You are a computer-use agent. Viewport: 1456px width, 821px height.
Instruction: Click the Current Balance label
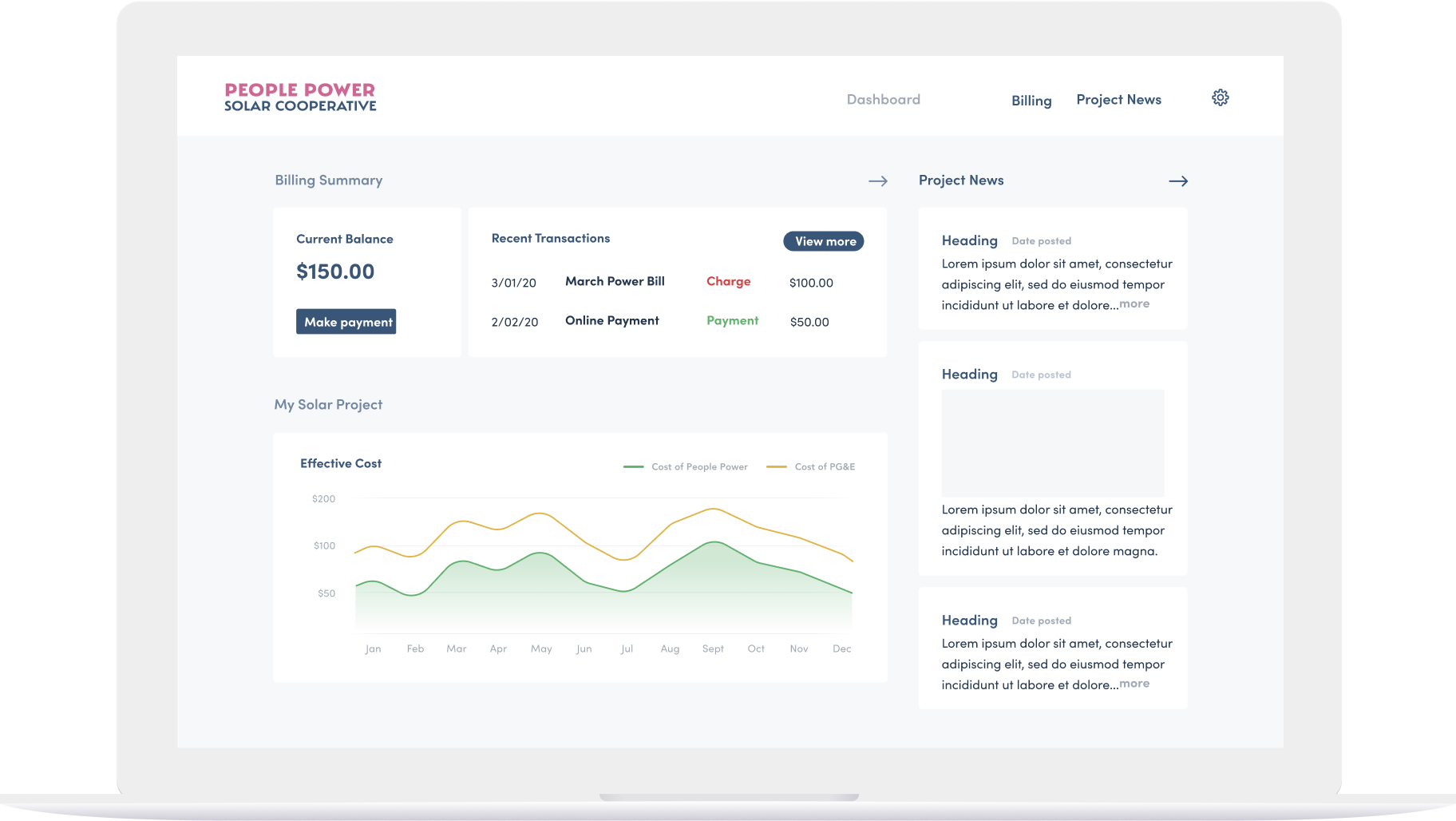[x=345, y=239]
